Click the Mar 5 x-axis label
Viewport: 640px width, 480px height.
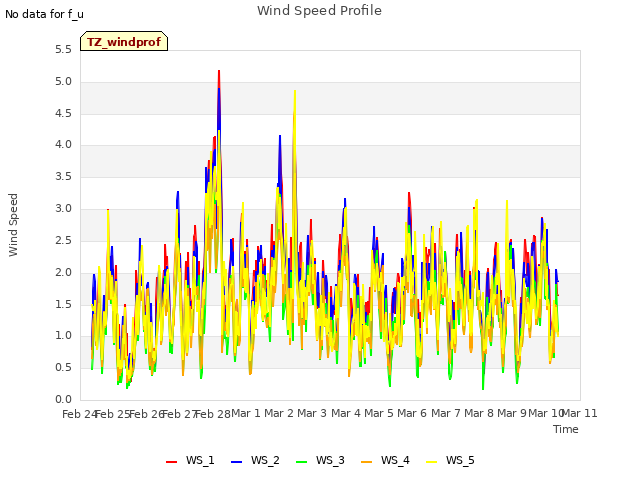(379, 413)
